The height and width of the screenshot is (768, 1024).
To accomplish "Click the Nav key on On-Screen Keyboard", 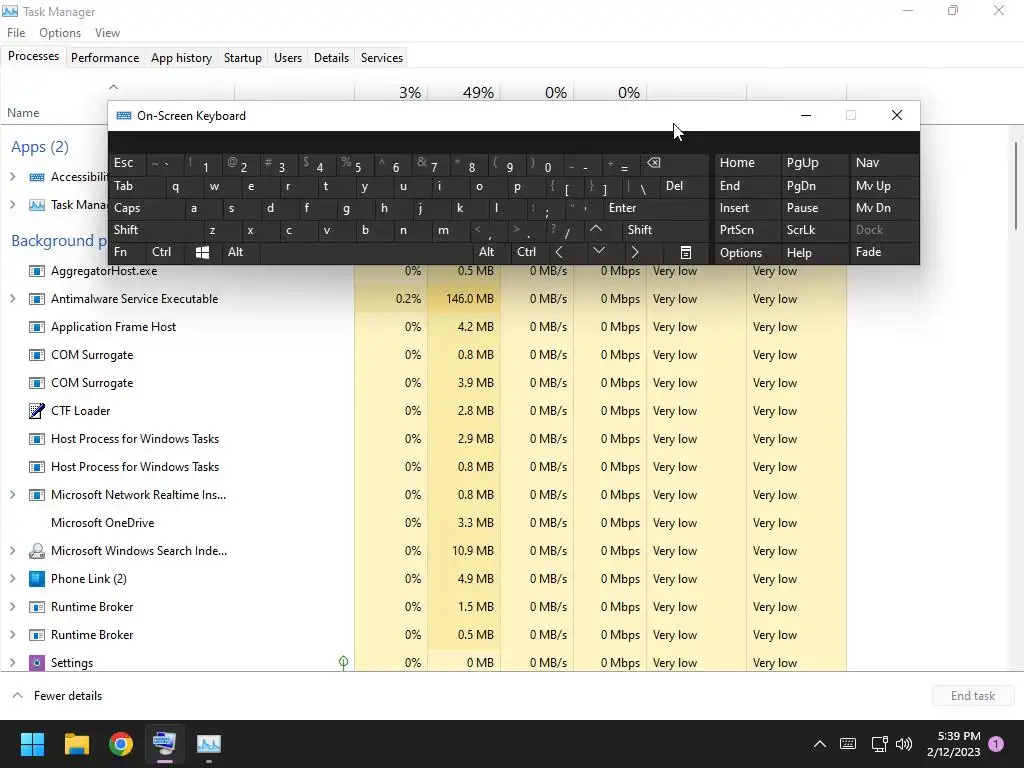I will click(884, 163).
